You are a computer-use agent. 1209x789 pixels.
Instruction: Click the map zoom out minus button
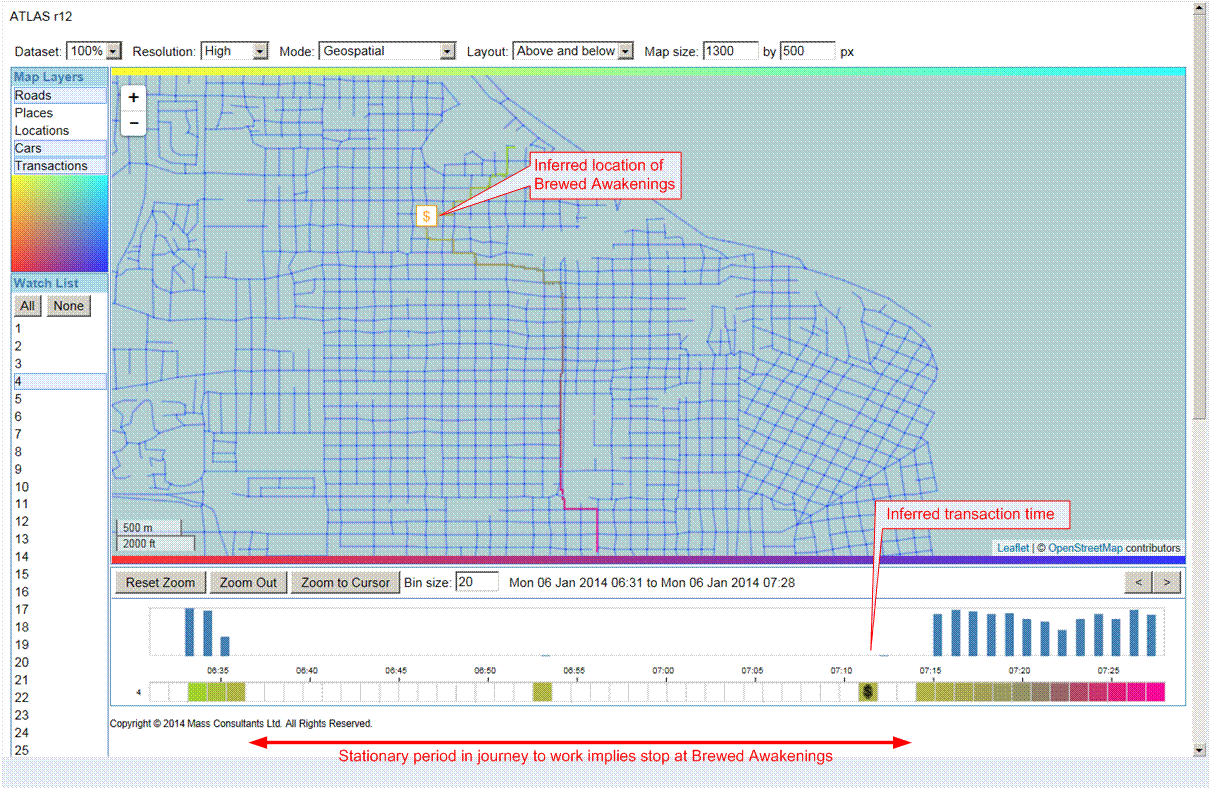[134, 123]
